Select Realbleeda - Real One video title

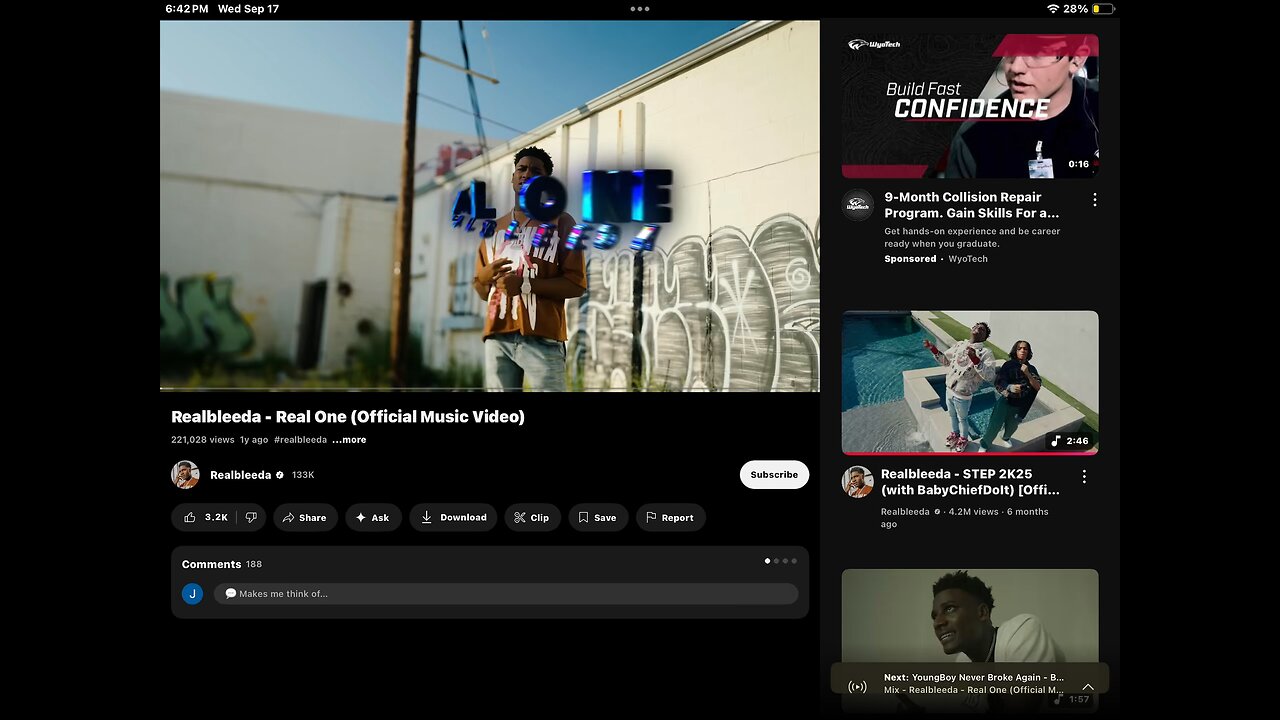pyautogui.click(x=348, y=417)
